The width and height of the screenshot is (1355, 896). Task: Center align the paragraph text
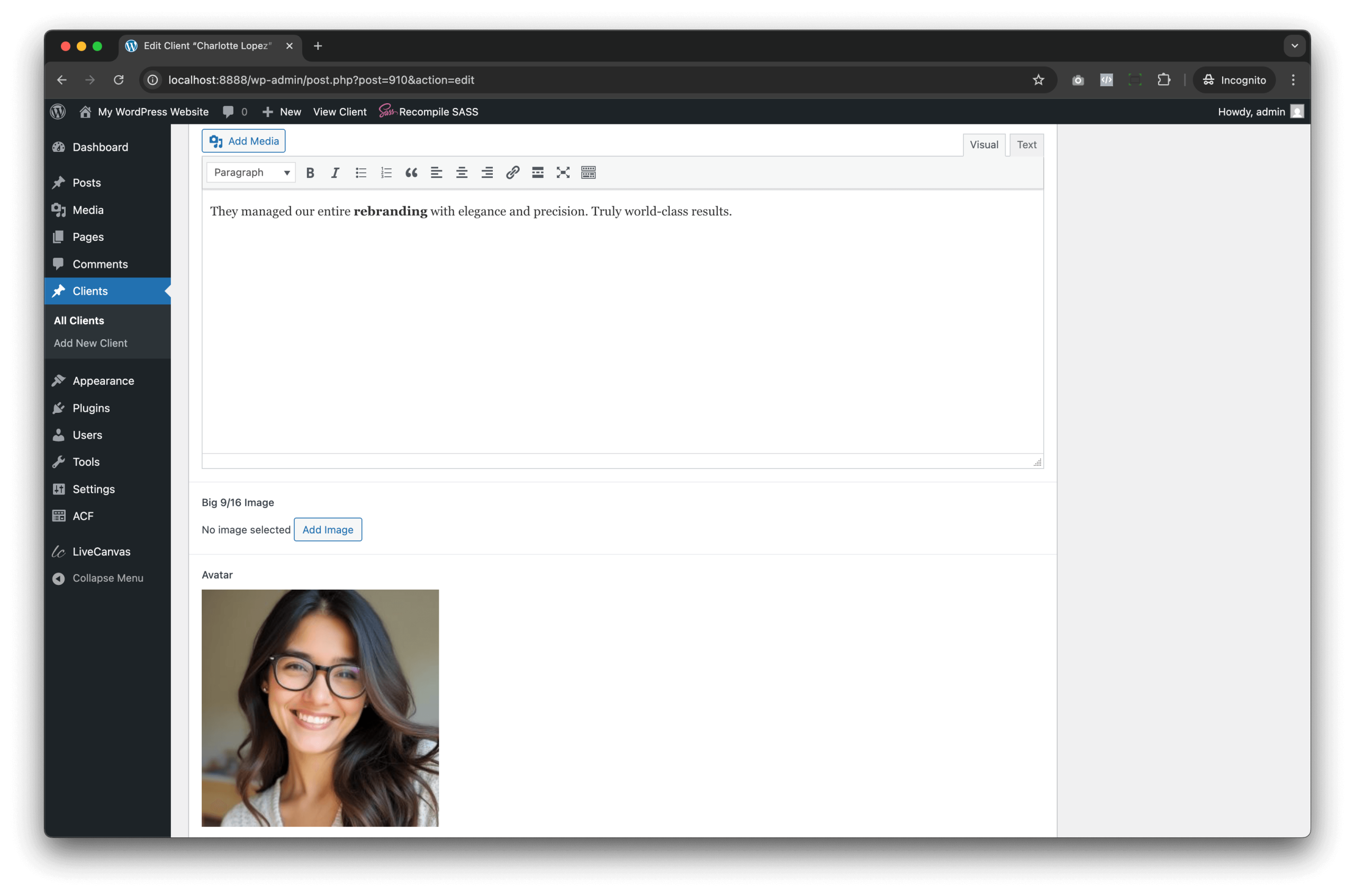(x=462, y=173)
